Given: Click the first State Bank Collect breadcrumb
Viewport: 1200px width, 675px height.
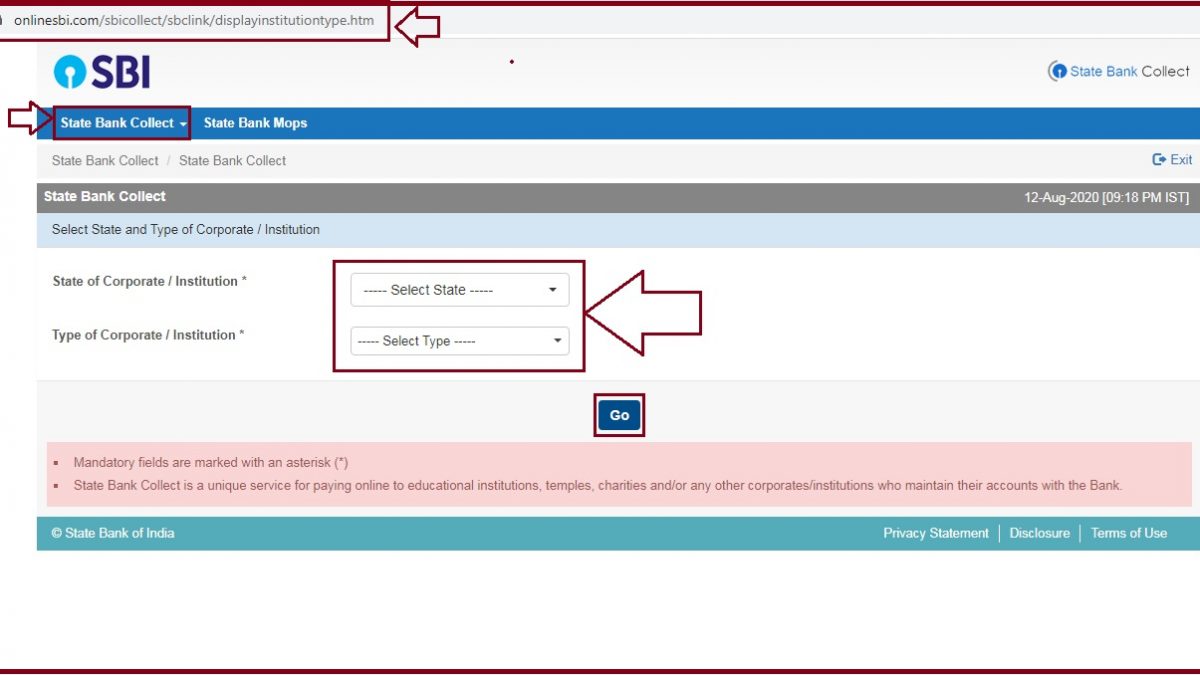Looking at the screenshot, I should click(105, 160).
